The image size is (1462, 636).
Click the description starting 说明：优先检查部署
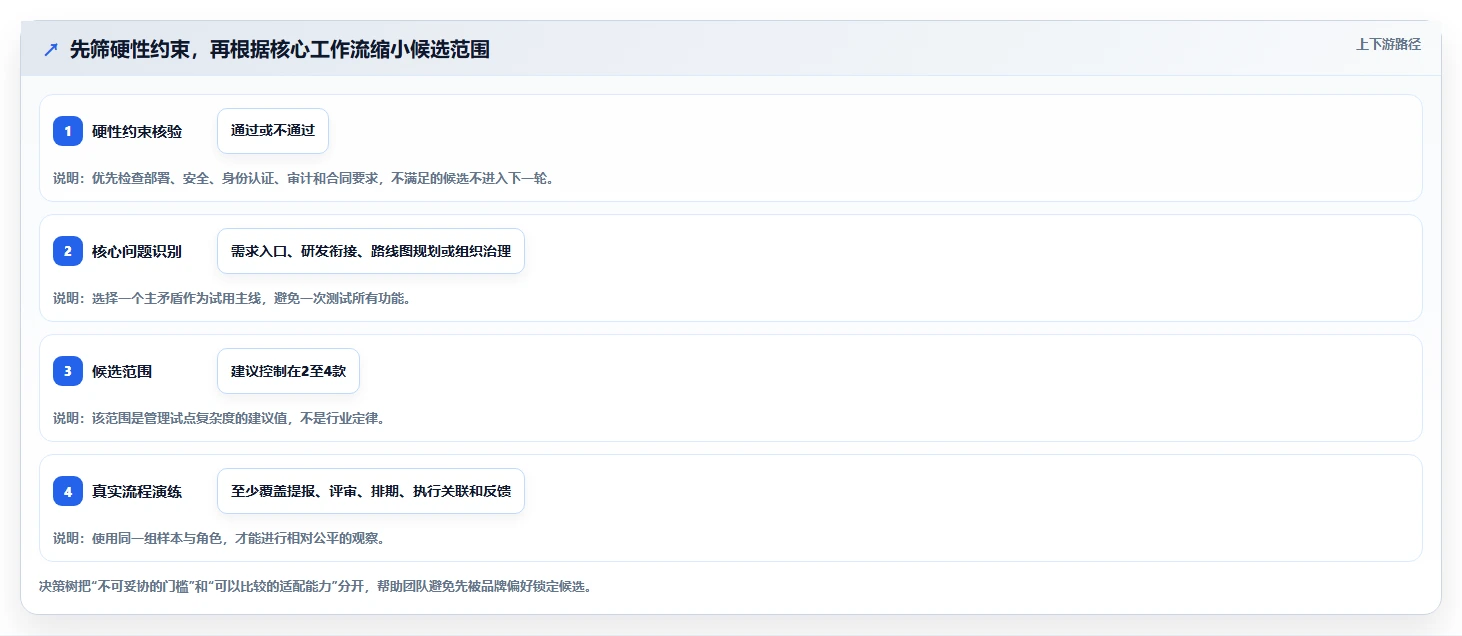point(303,178)
